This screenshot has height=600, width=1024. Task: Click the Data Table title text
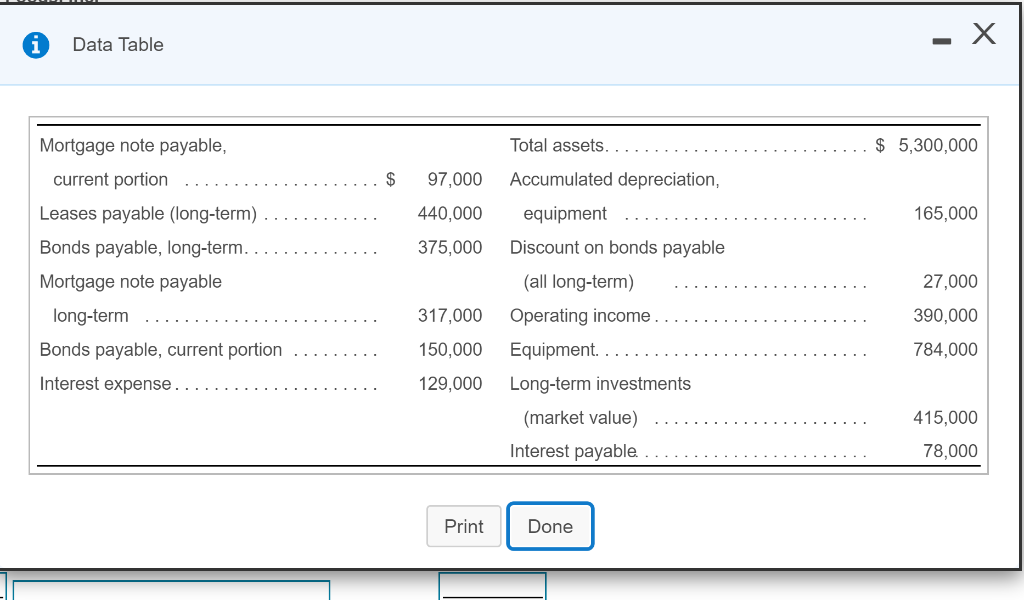coord(117,44)
